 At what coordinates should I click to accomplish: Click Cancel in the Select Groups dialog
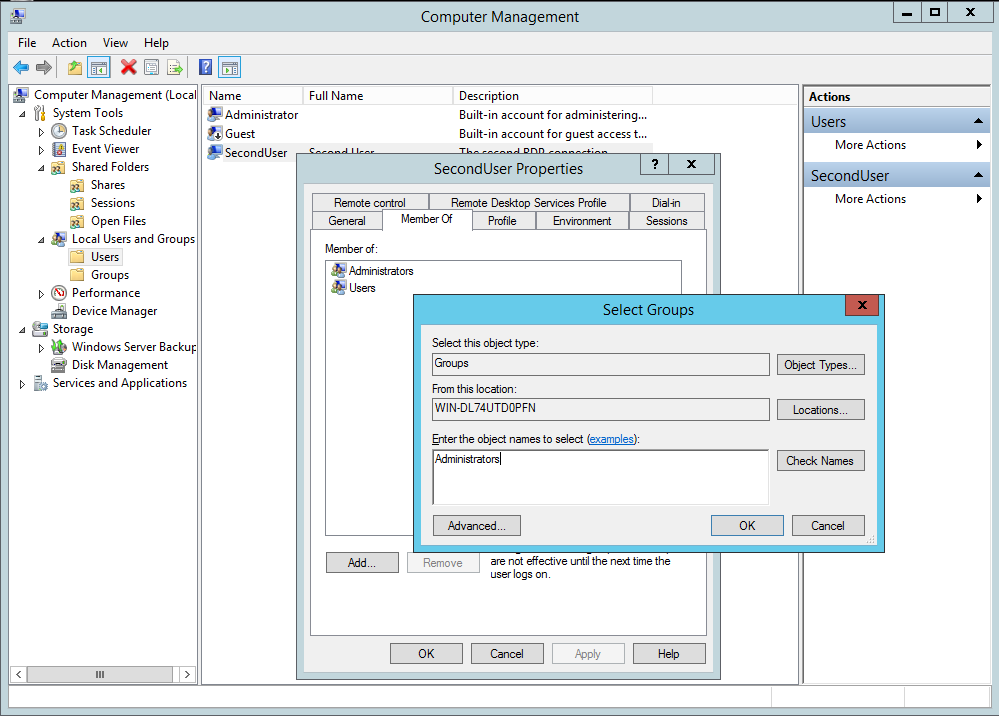pos(828,526)
